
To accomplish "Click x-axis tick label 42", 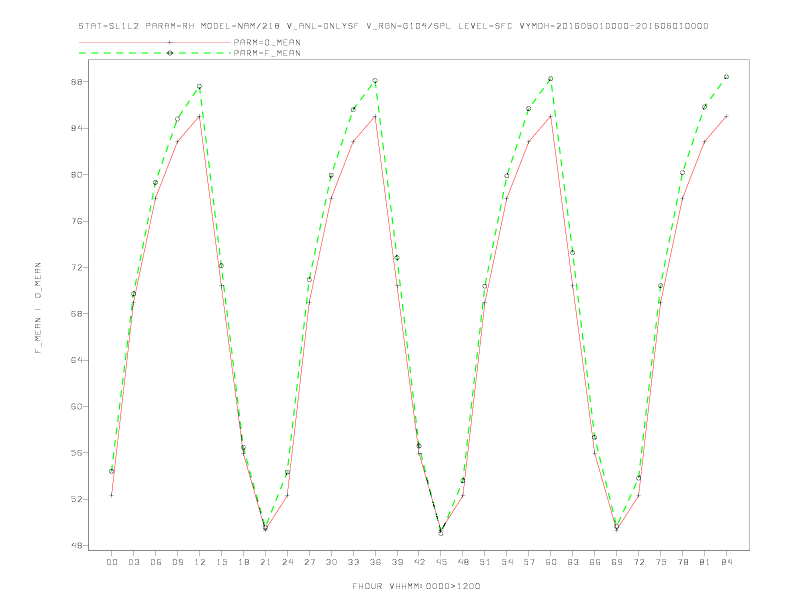I will click(419, 562).
